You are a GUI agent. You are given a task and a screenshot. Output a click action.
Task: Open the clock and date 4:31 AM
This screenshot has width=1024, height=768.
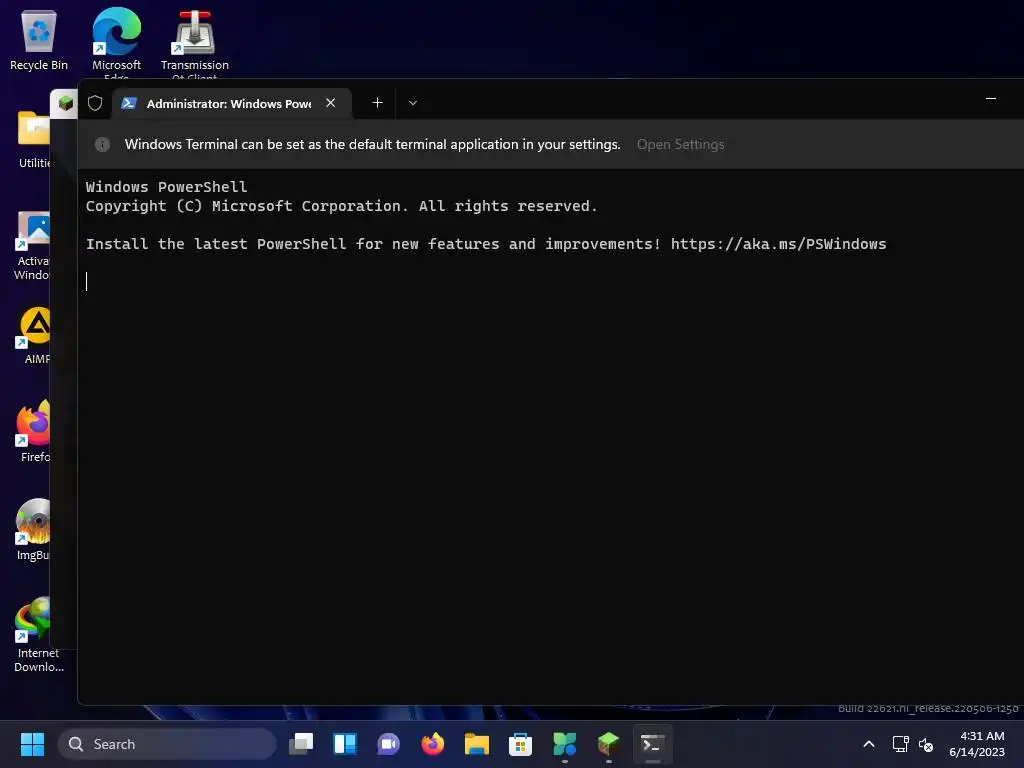click(x=977, y=744)
